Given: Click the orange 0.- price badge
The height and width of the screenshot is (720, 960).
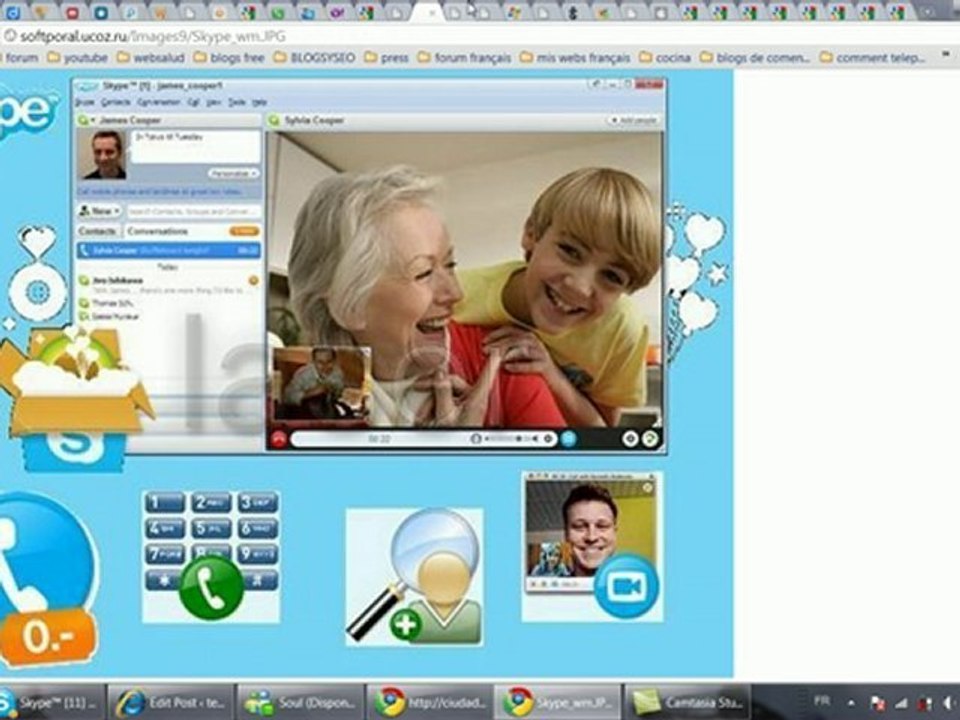Looking at the screenshot, I should click(x=48, y=637).
